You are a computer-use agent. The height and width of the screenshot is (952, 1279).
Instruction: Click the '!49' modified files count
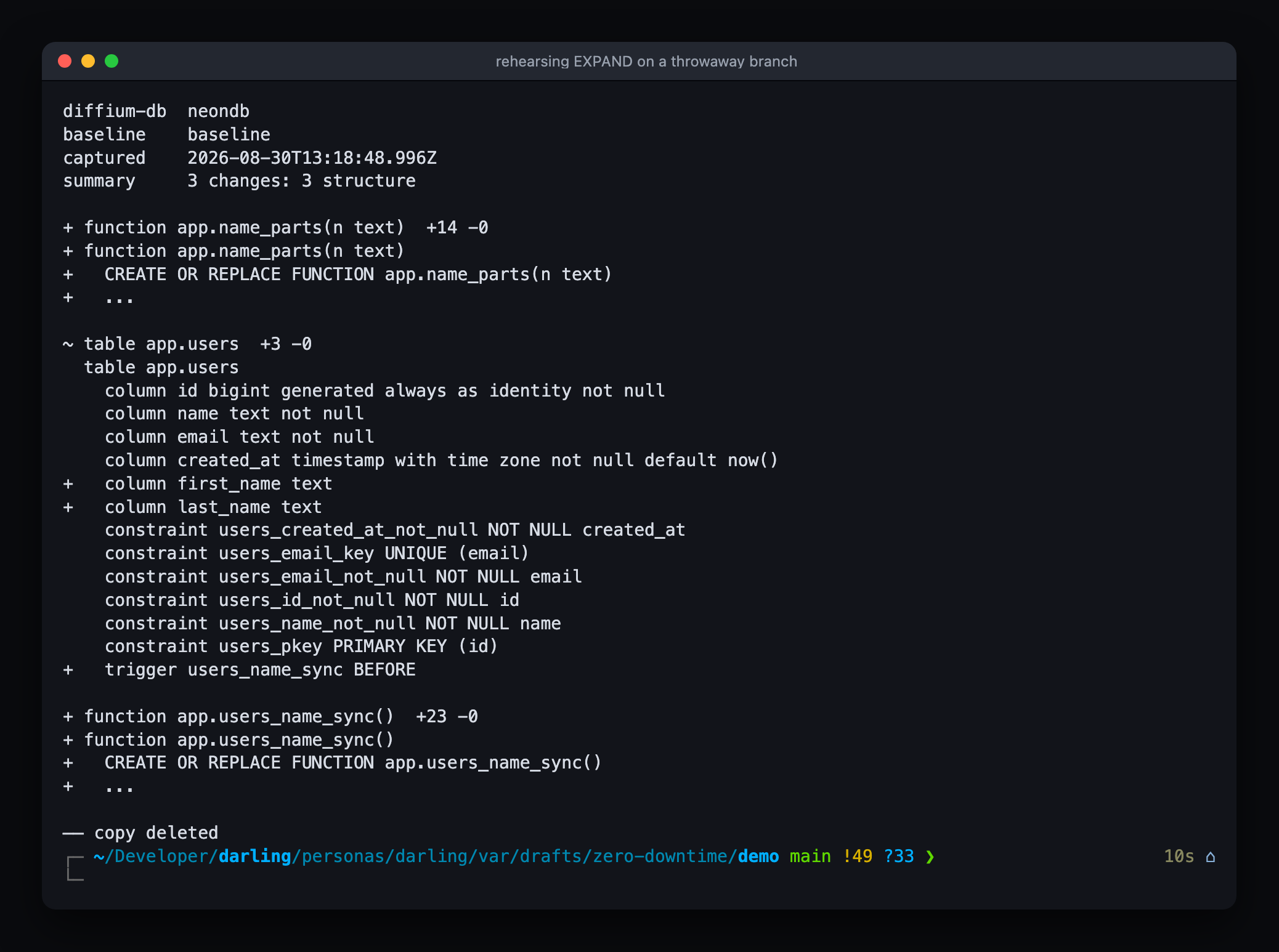pos(857,857)
